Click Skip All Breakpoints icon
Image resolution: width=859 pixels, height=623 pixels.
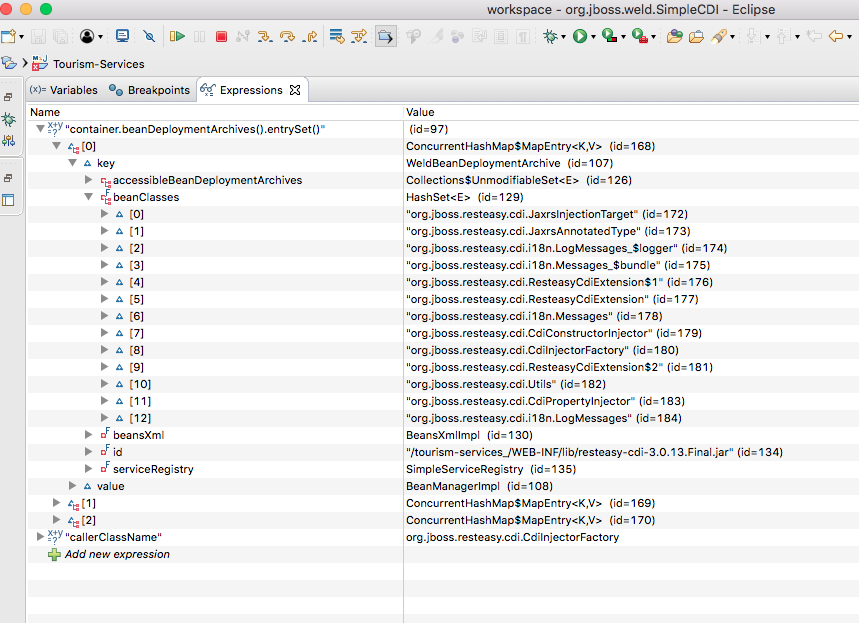pyautogui.click(x=149, y=37)
